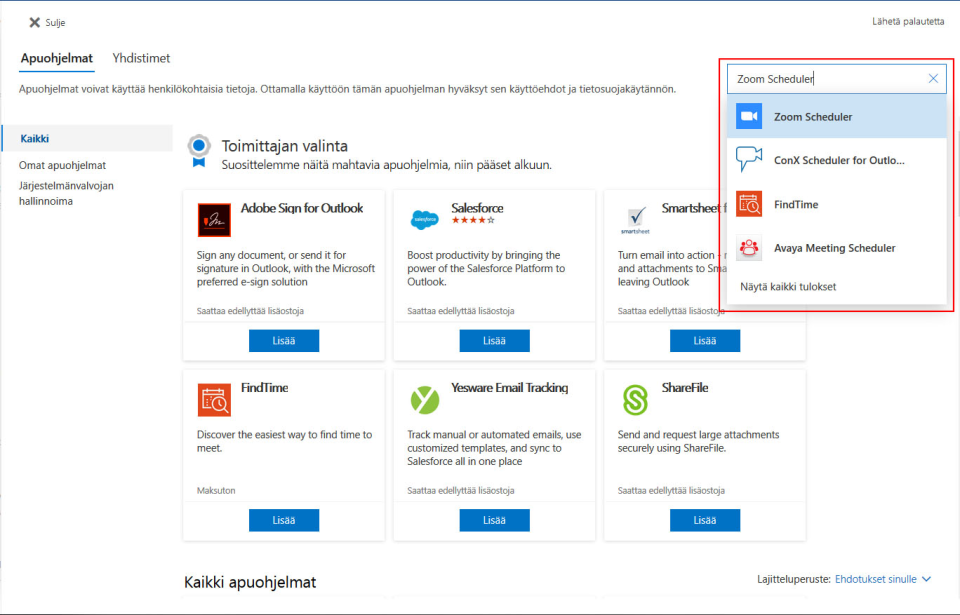The width and height of the screenshot is (960, 615).
Task: Click the Salesforce star rating
Action: click(473, 221)
